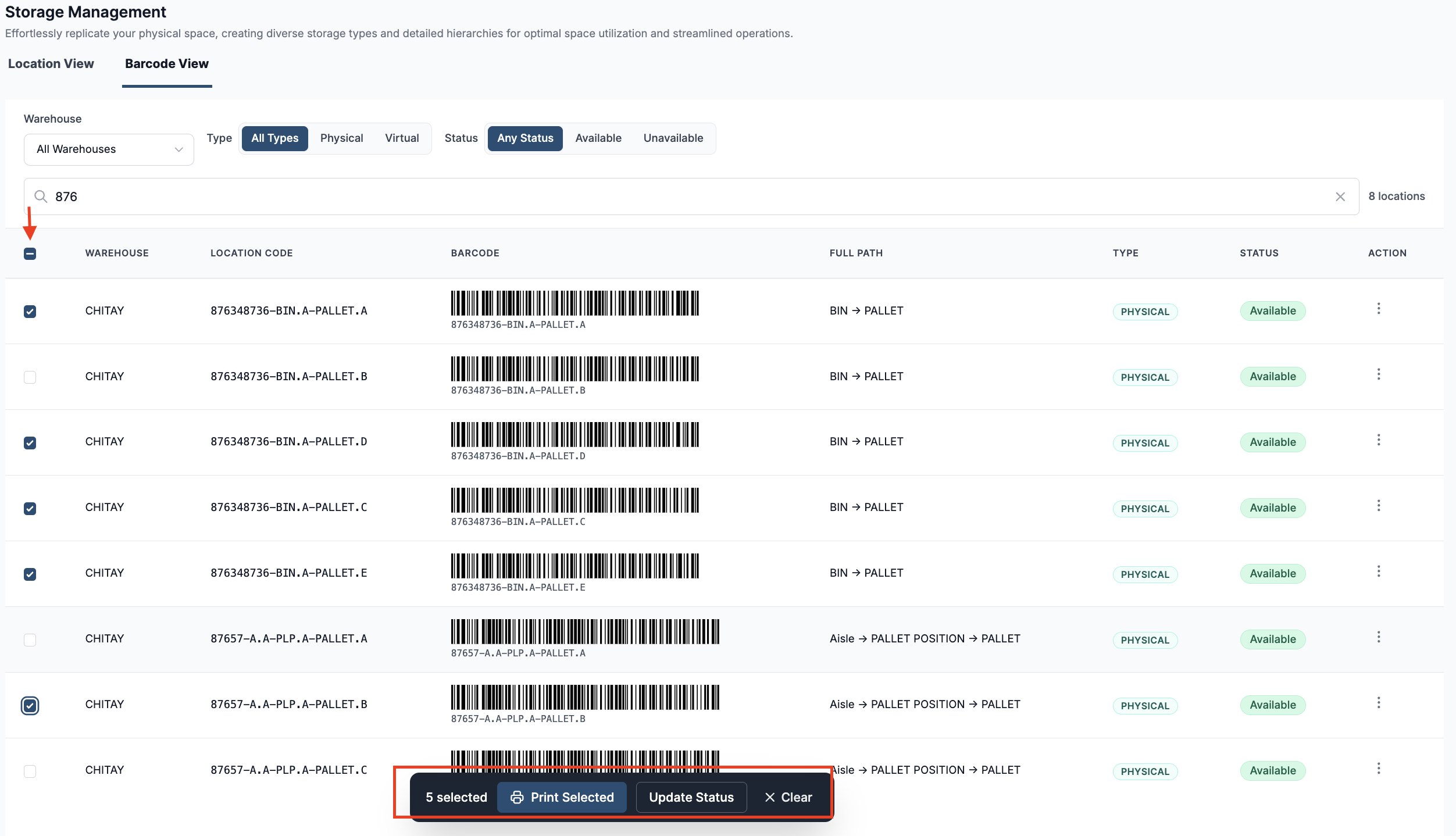Click the 5 selected label

coord(456,798)
